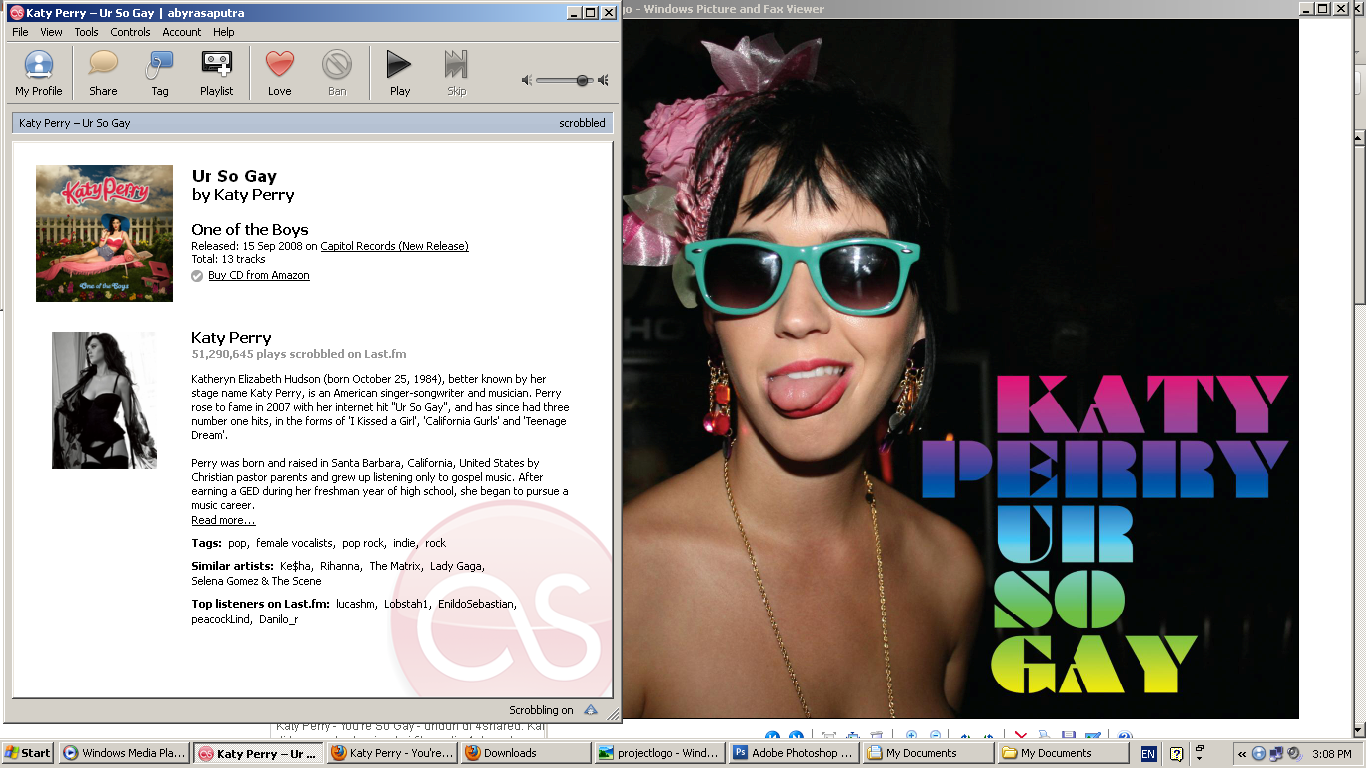The height and width of the screenshot is (768, 1366).
Task: View top listener Lobstah1
Action: click(x=406, y=604)
